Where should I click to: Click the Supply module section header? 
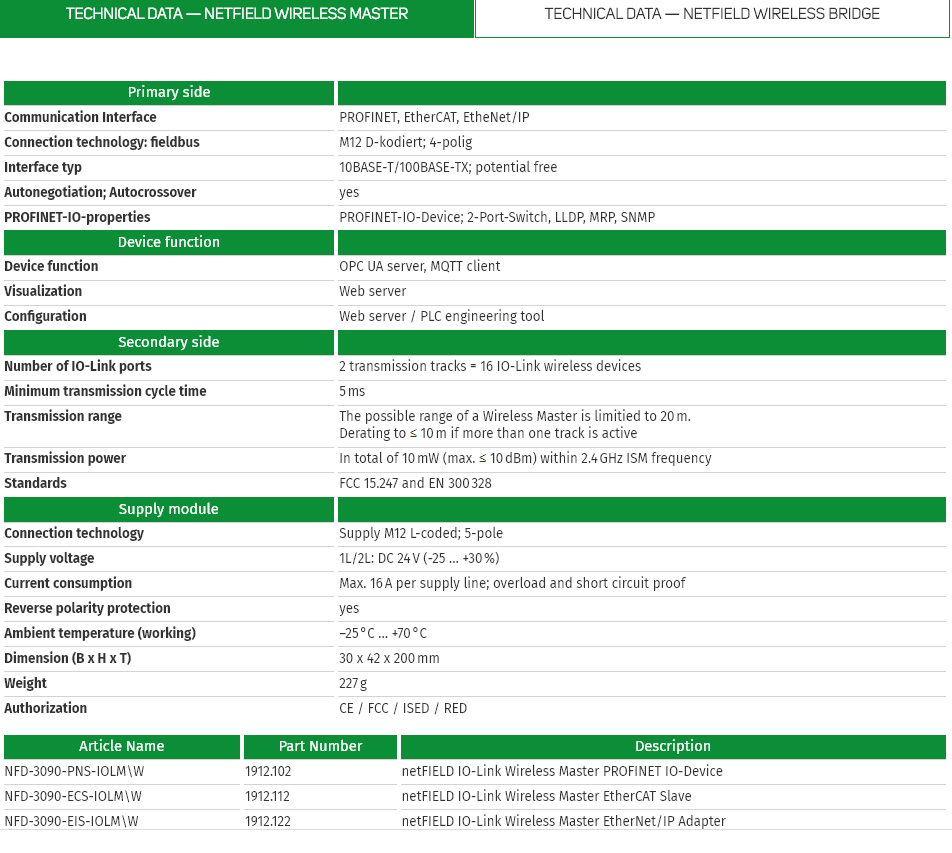[169, 509]
